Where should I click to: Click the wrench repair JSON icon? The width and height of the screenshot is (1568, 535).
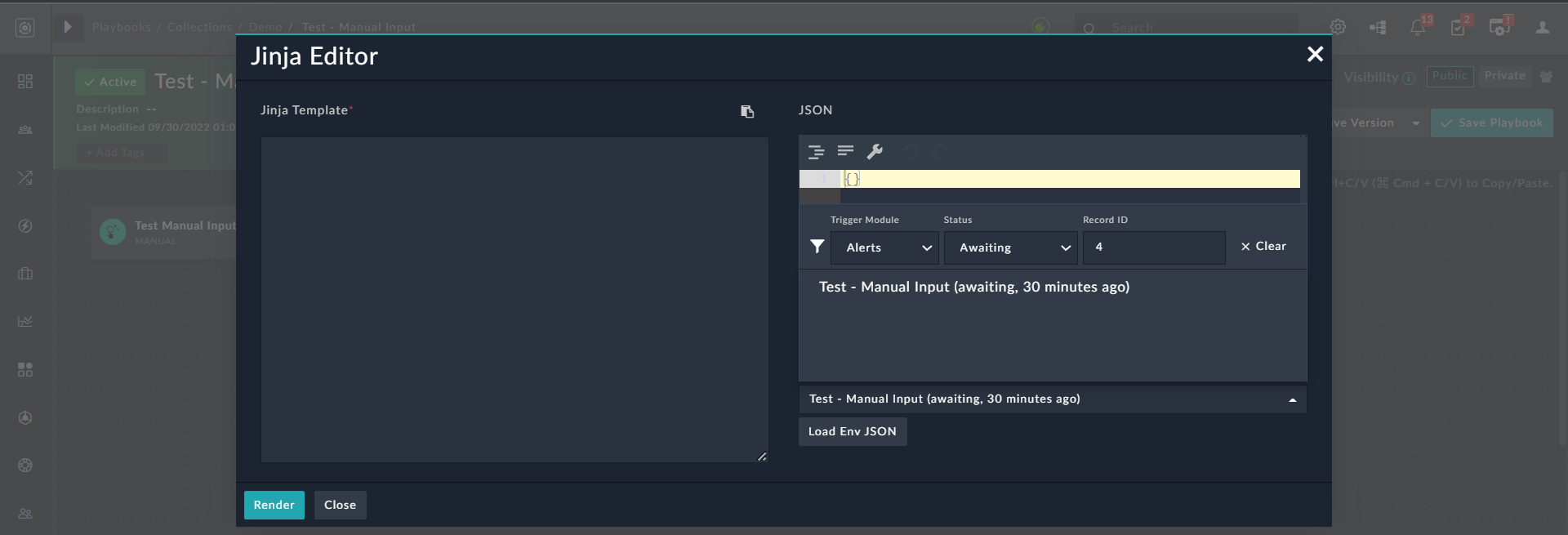(x=875, y=151)
